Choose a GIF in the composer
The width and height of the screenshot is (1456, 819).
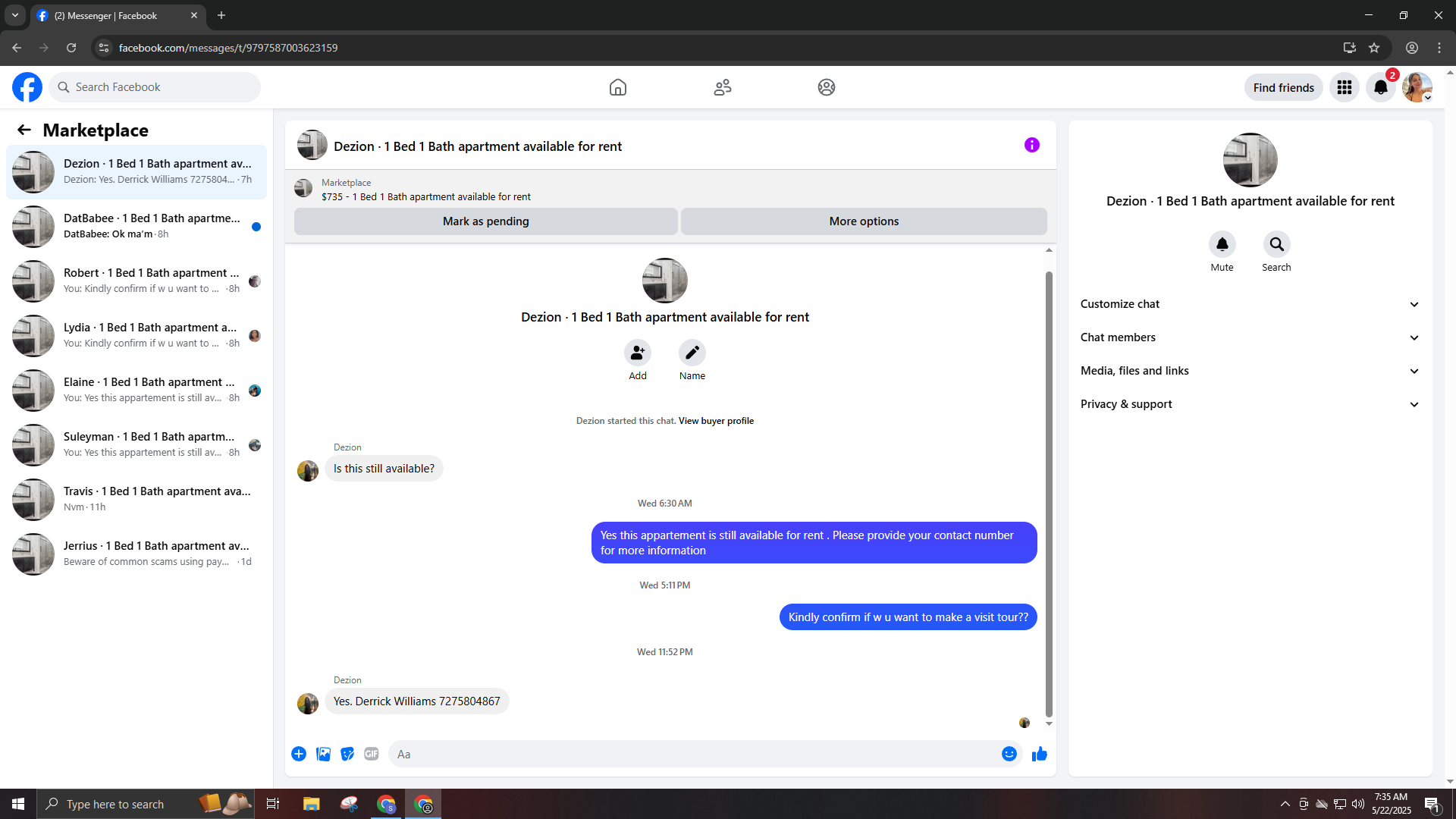point(372,754)
